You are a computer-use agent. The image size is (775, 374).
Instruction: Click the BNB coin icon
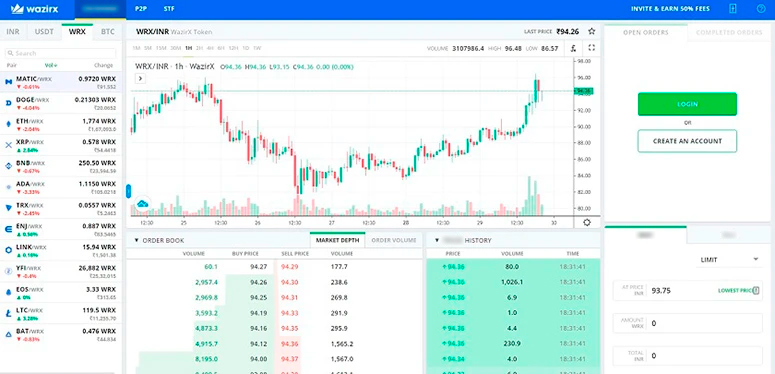(x=8, y=166)
